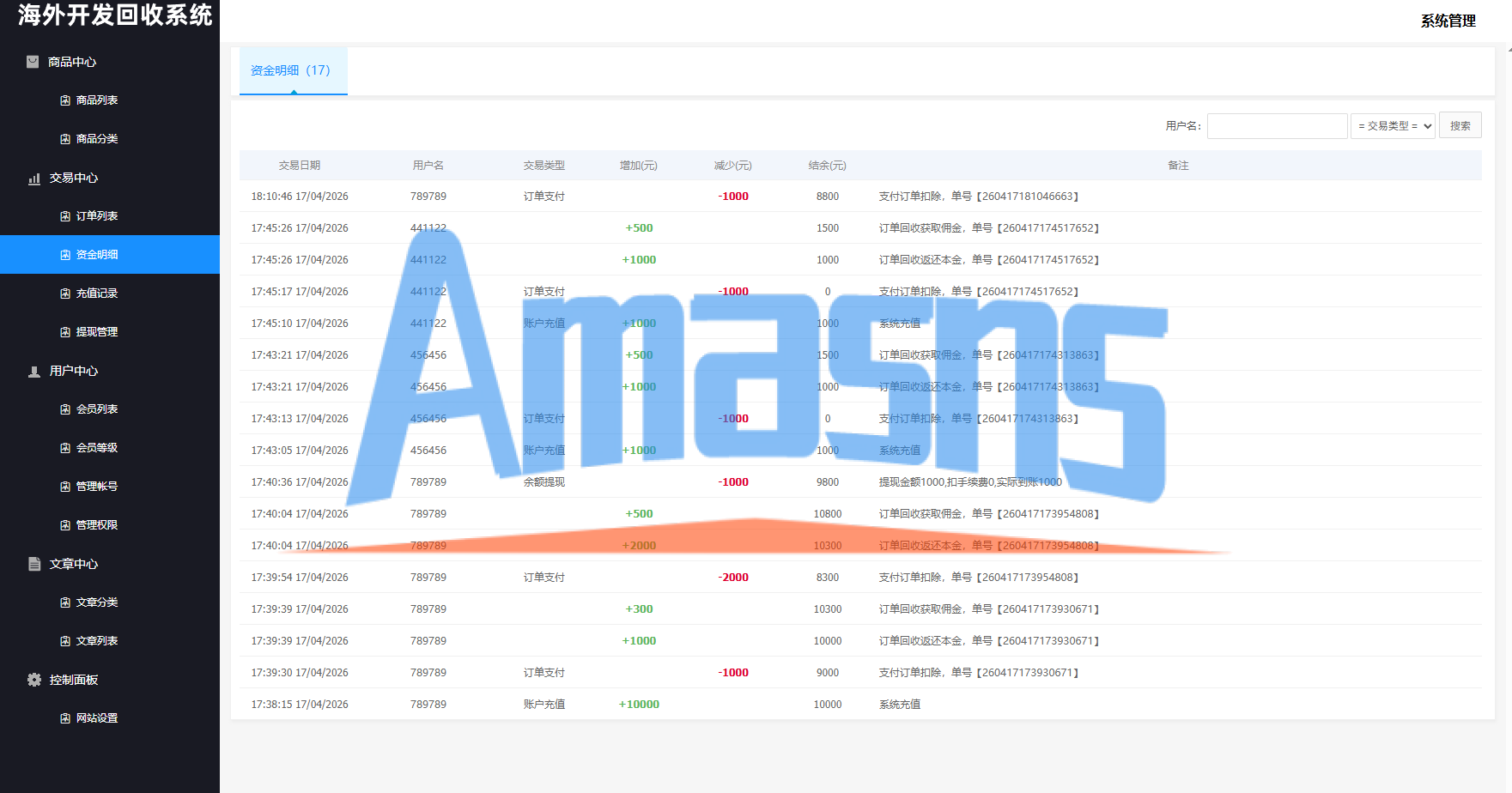Click the icon beside 商品列表
The width and height of the screenshot is (1512, 793).
tap(65, 100)
